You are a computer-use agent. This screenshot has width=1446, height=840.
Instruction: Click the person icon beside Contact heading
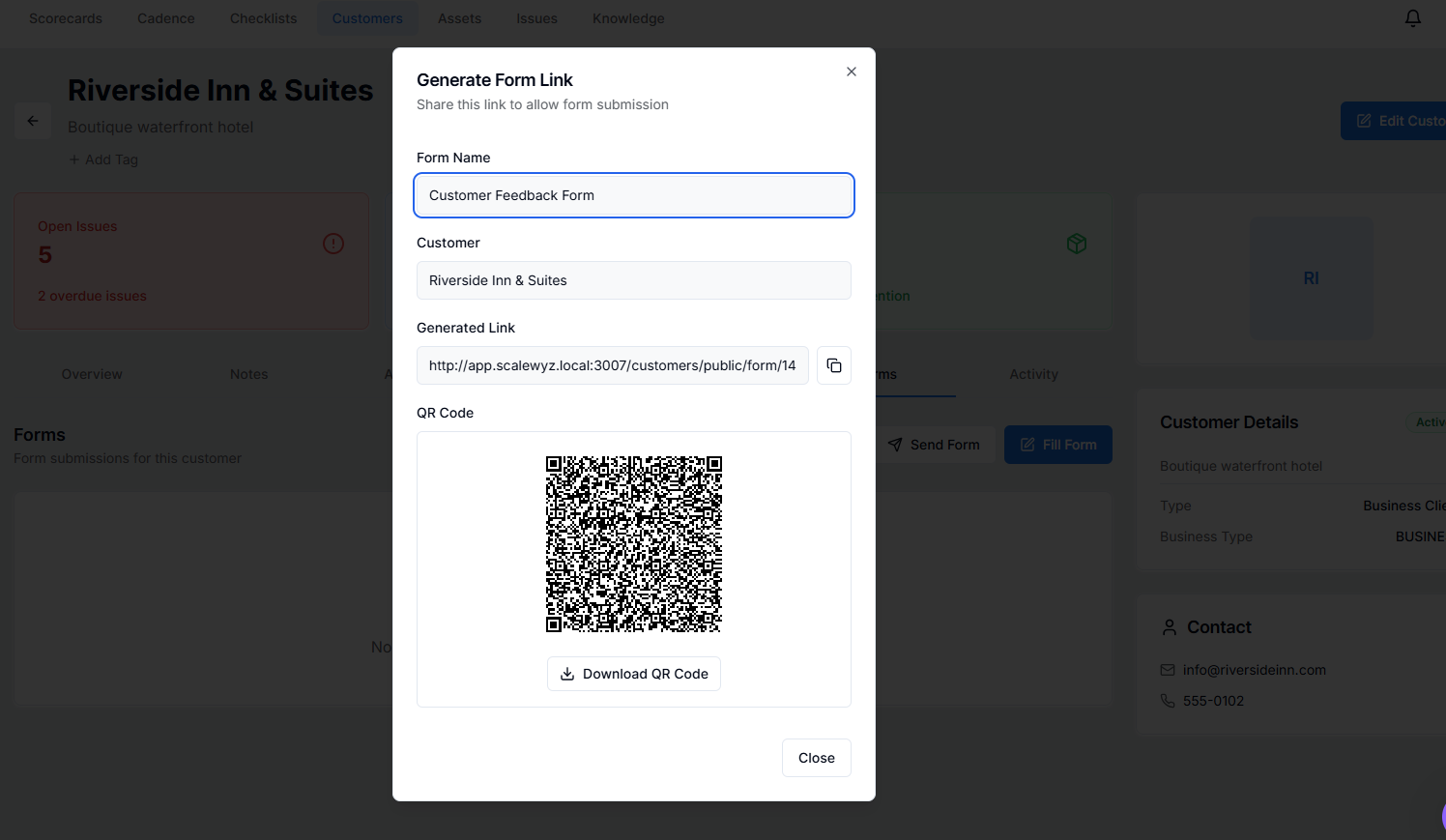point(1170,626)
